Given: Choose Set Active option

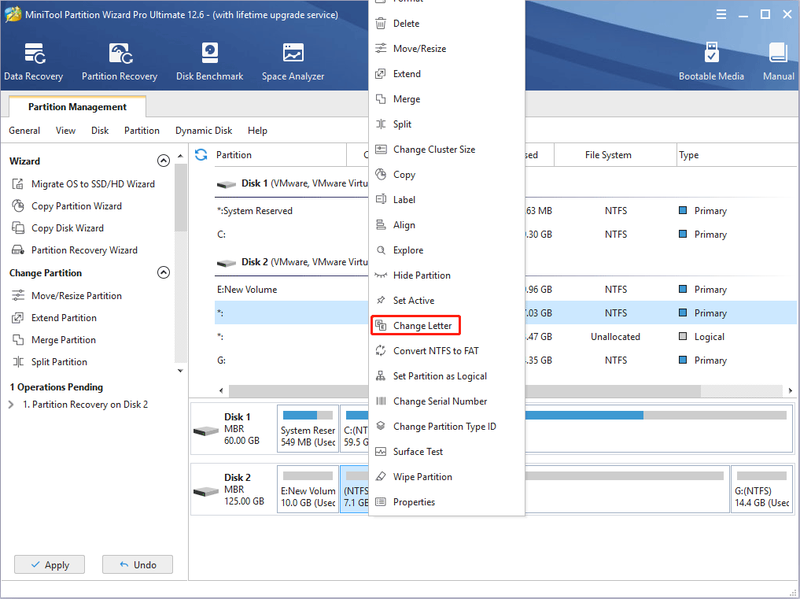Looking at the screenshot, I should tap(446, 301).
